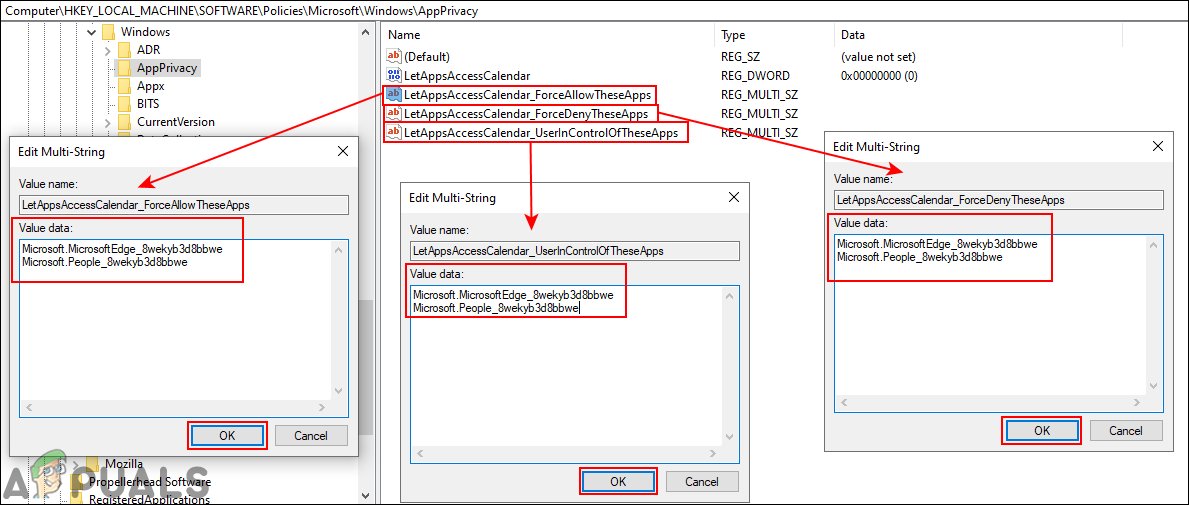The height and width of the screenshot is (505, 1189).
Task: Click OK in ForceDenyTheseApps dialog
Action: pyautogui.click(x=1042, y=430)
